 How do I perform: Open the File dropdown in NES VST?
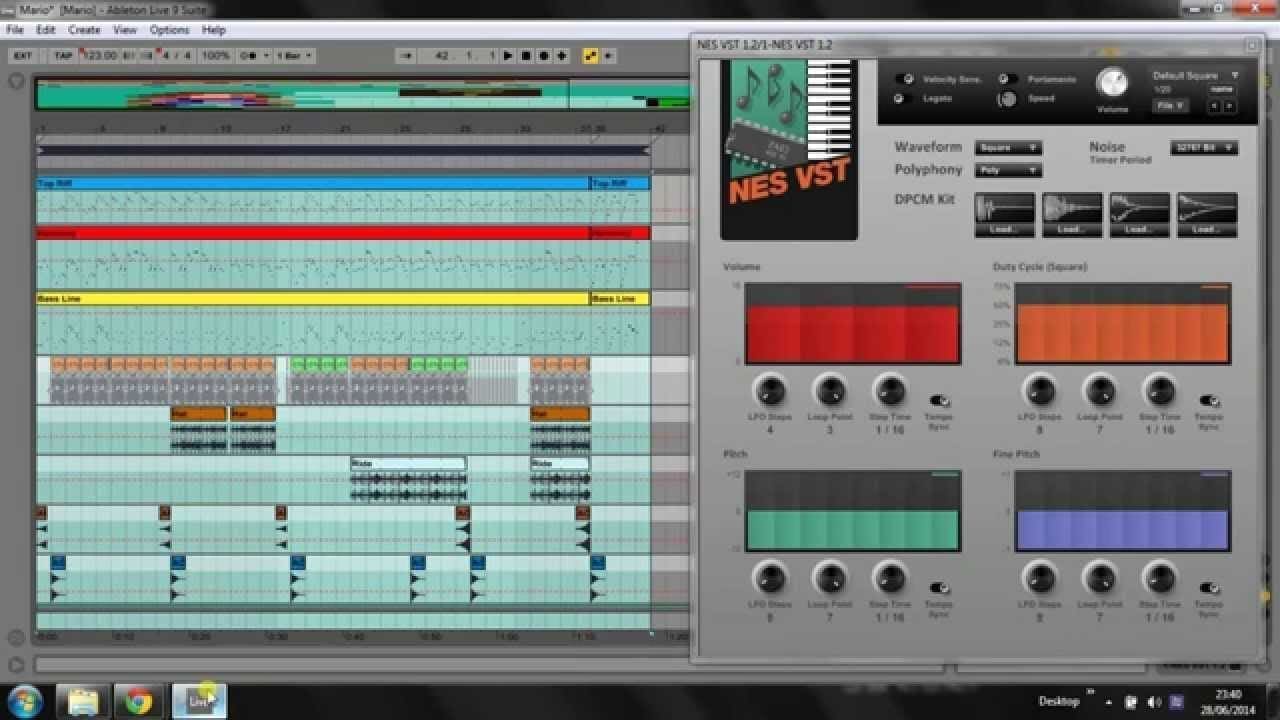[x=1169, y=105]
